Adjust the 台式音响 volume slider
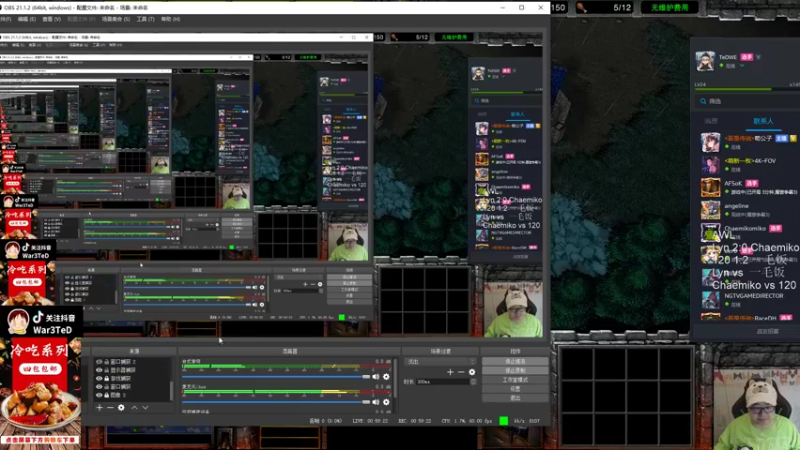Viewport: 800px width, 450px height. point(276,377)
